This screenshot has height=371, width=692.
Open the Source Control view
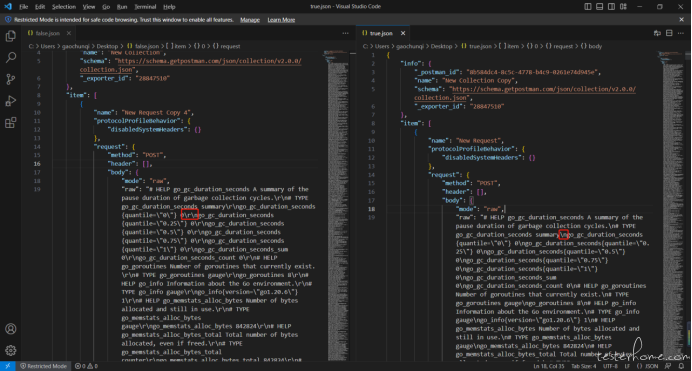(11, 79)
